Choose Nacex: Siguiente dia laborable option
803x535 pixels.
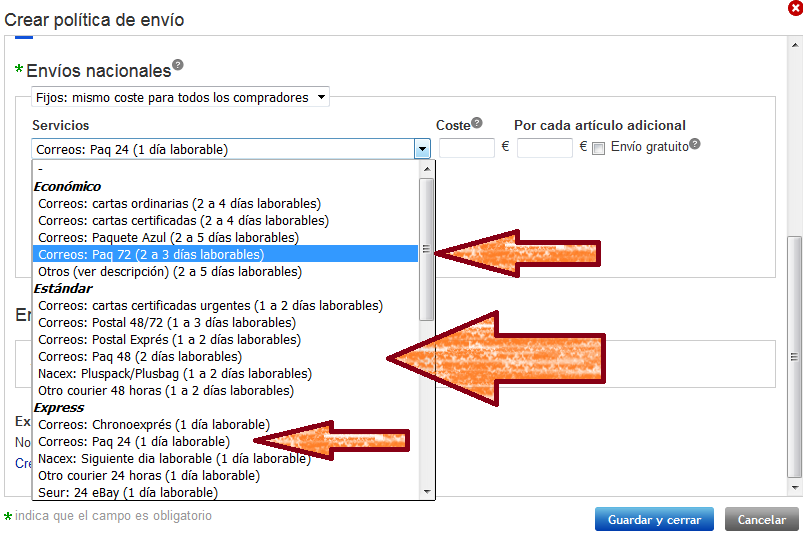(225, 459)
